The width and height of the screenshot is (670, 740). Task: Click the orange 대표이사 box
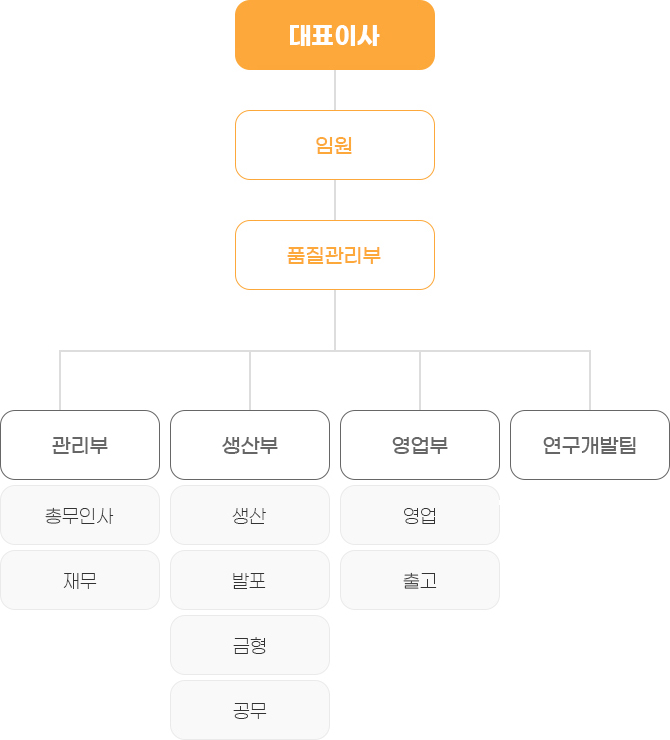pyautogui.click(x=335, y=35)
